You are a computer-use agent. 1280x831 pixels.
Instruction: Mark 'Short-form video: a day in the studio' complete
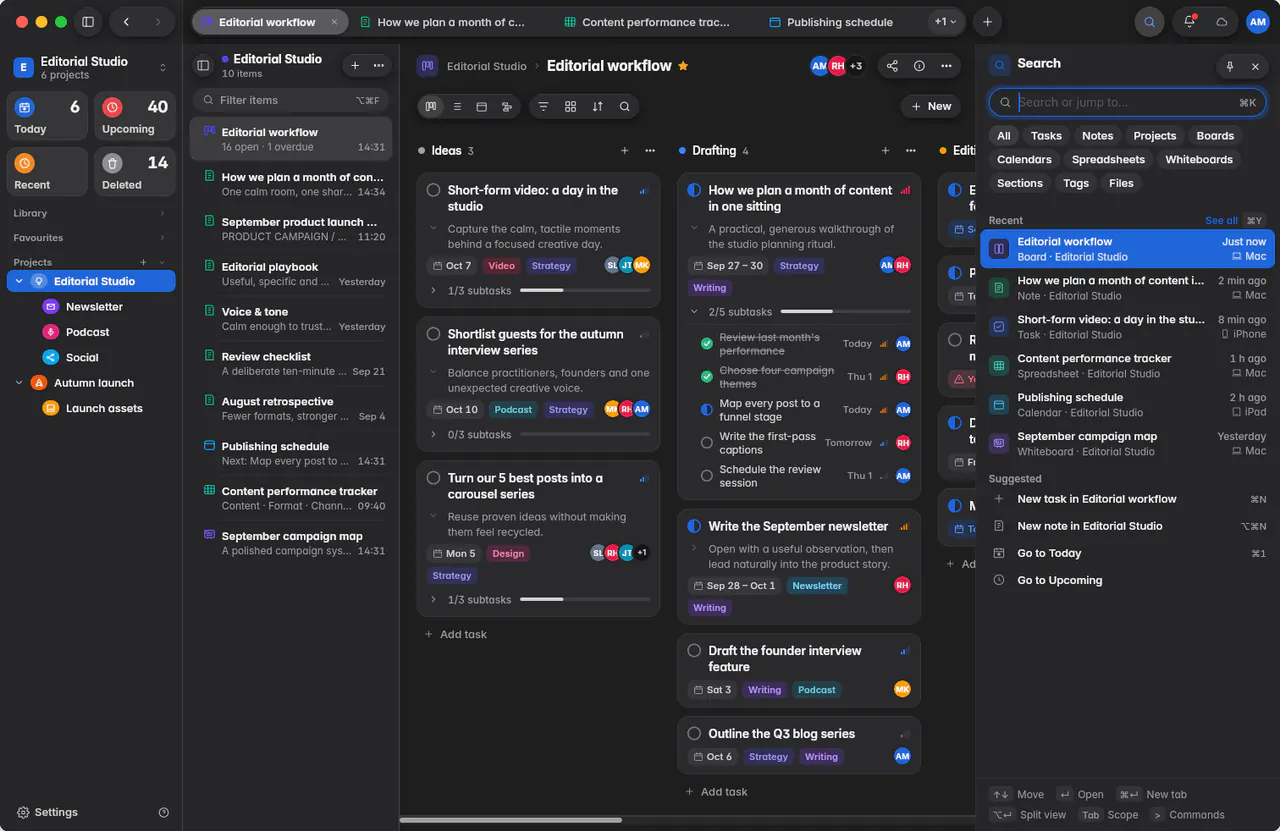coord(434,190)
